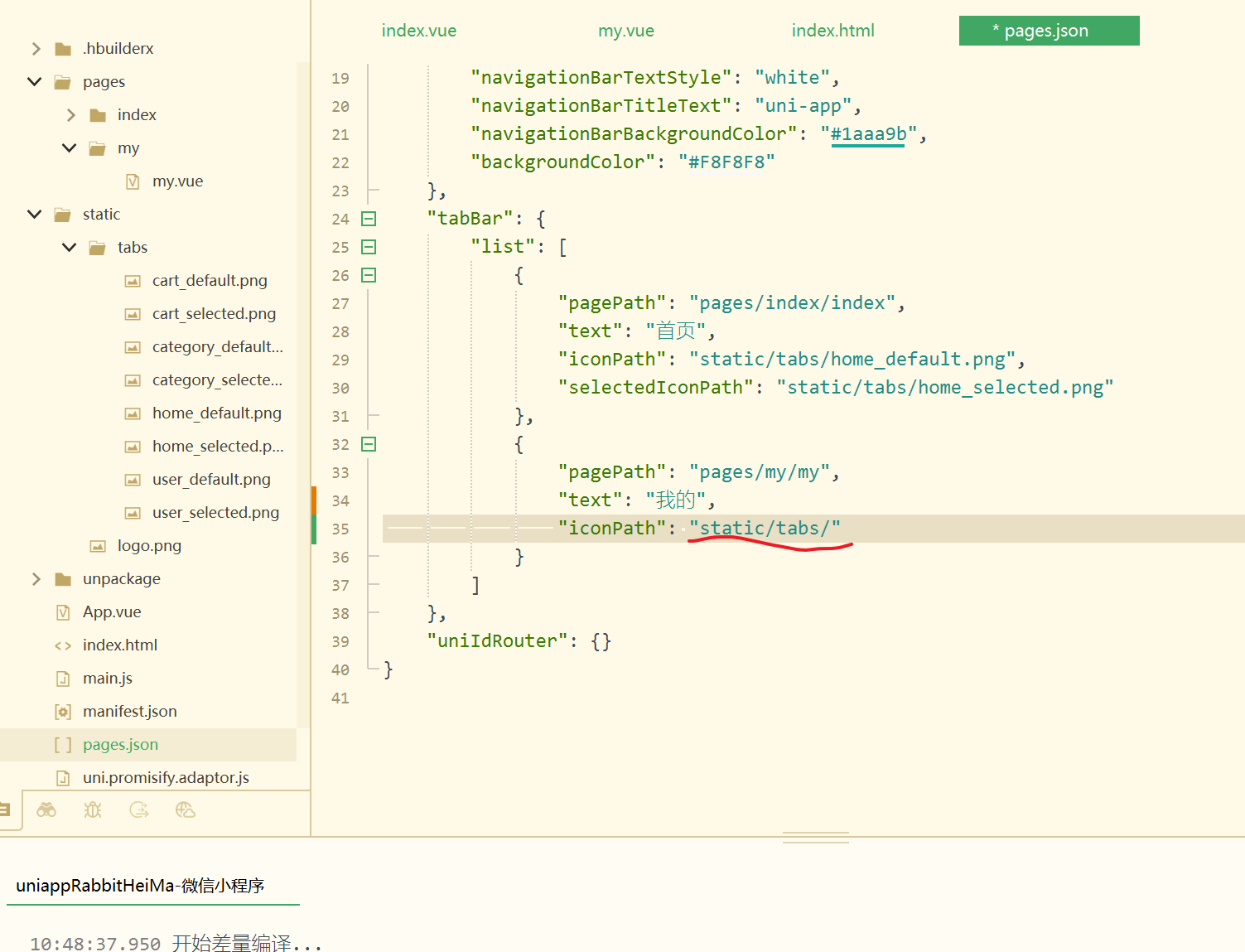Viewport: 1245px width, 952px height.
Task: Click the unpackage folder icon
Action: 63,579
